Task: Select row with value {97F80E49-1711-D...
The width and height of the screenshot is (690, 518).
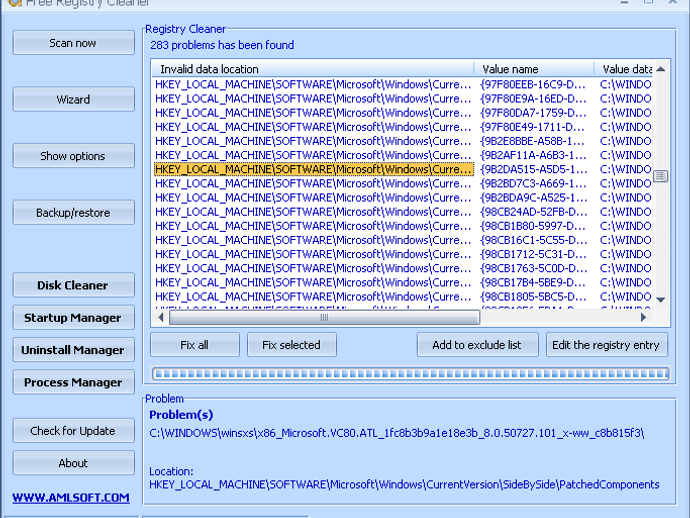Action: 403,127
